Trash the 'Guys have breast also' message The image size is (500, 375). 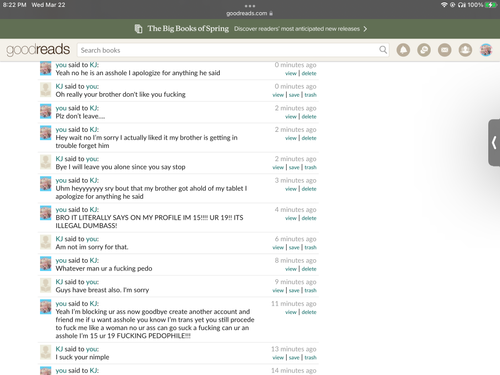(310, 290)
